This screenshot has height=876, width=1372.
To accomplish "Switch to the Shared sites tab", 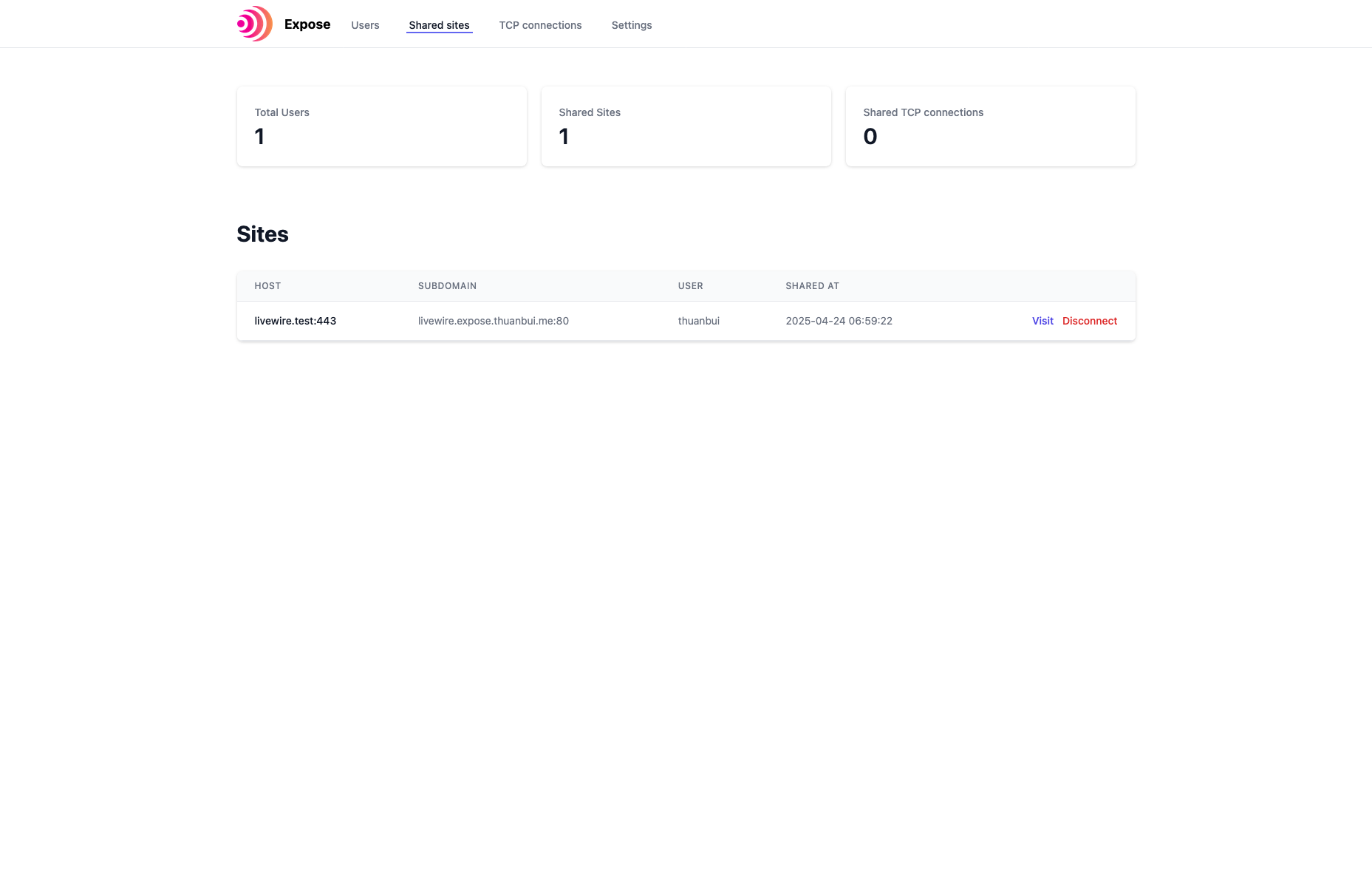I will tap(439, 25).
